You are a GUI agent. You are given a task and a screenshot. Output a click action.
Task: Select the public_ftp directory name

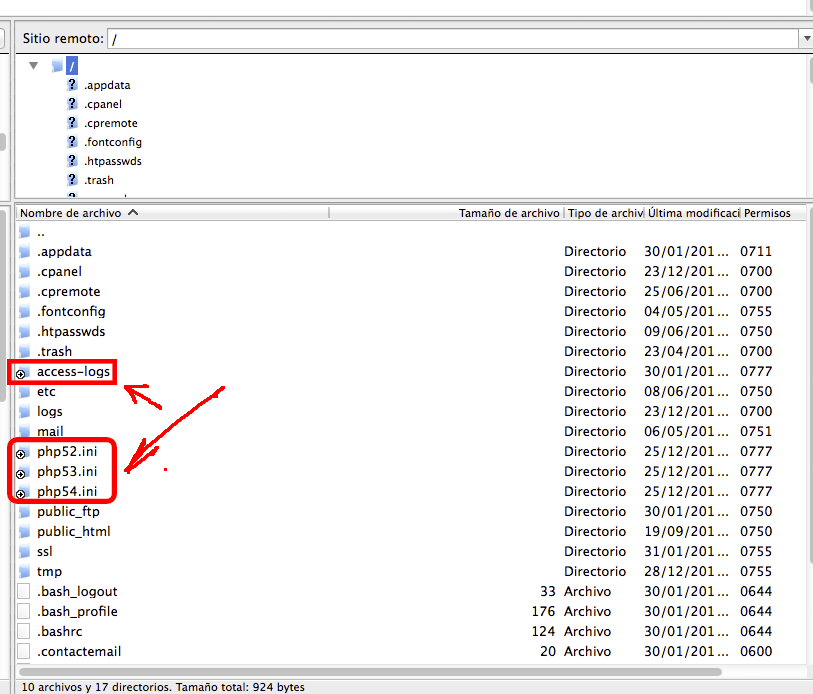[68, 511]
